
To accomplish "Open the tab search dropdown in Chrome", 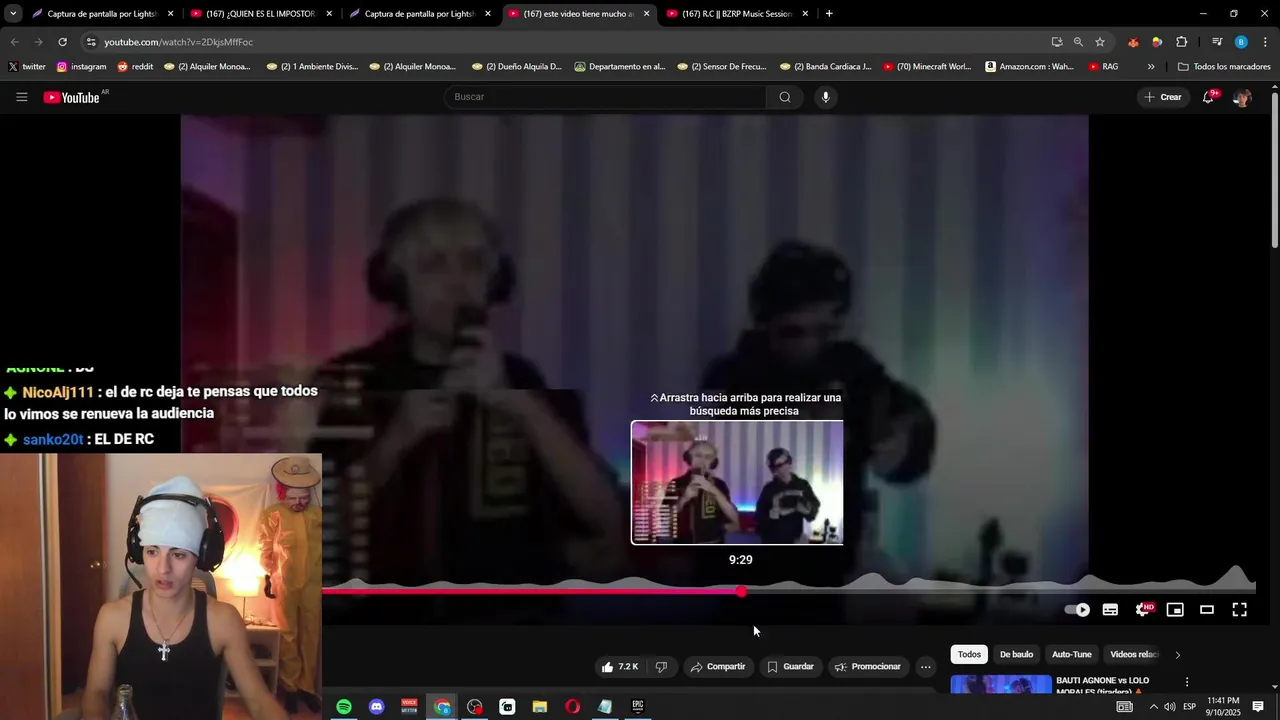I will [x=13, y=14].
